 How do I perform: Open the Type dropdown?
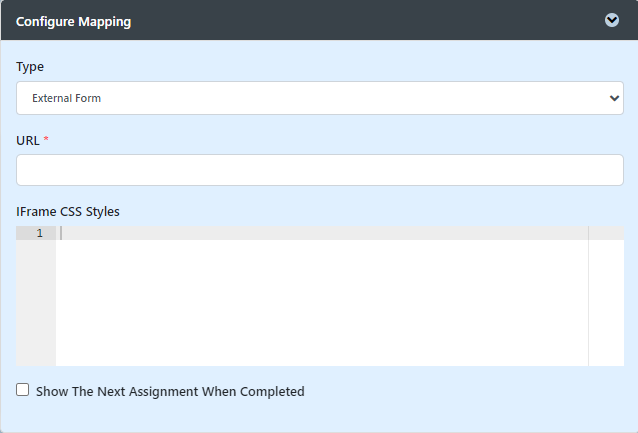pos(319,98)
